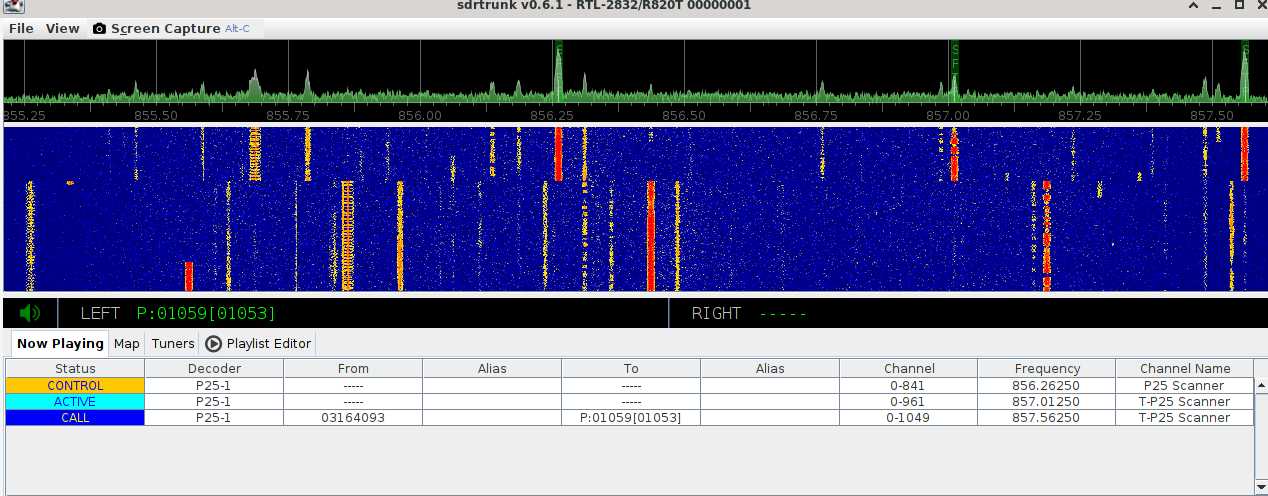Click the first Alias column header
1268x496 pixels.
pos(492,369)
